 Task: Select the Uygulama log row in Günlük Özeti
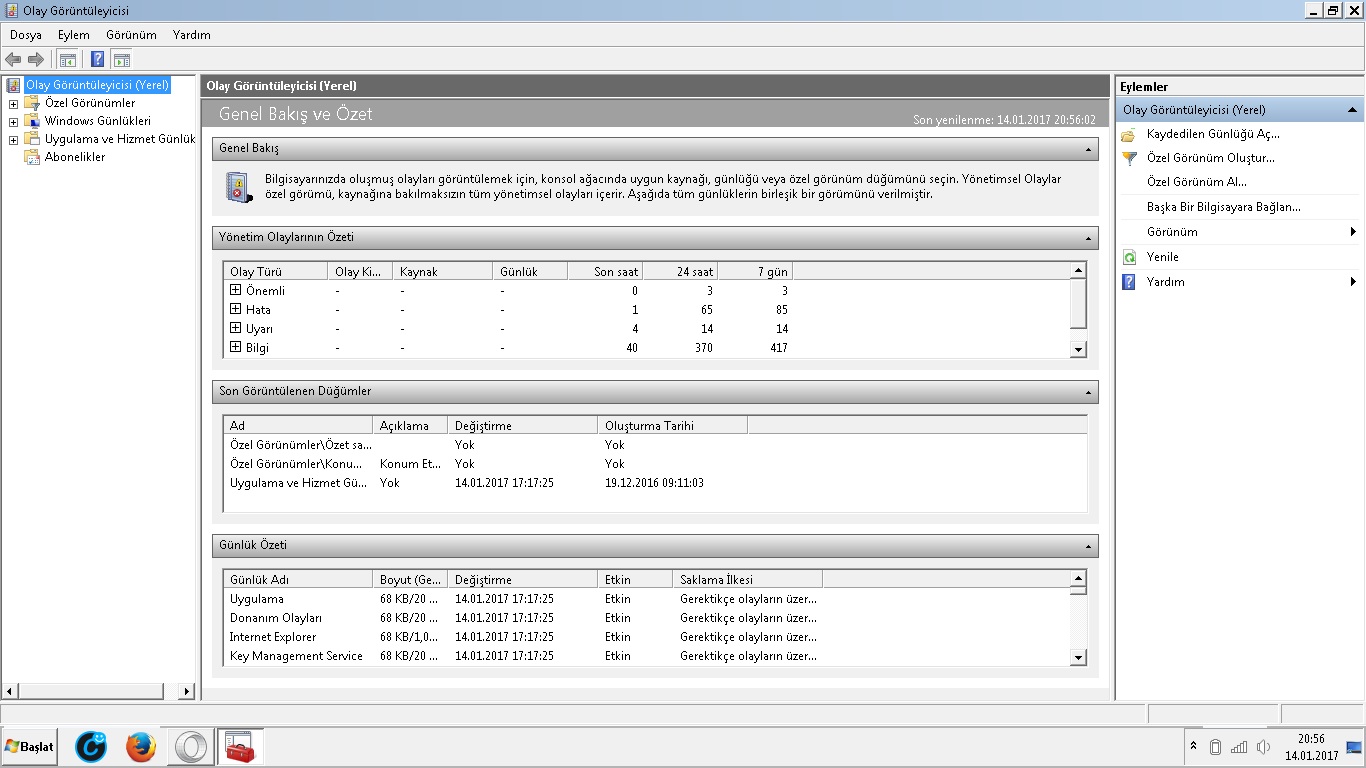[646, 598]
